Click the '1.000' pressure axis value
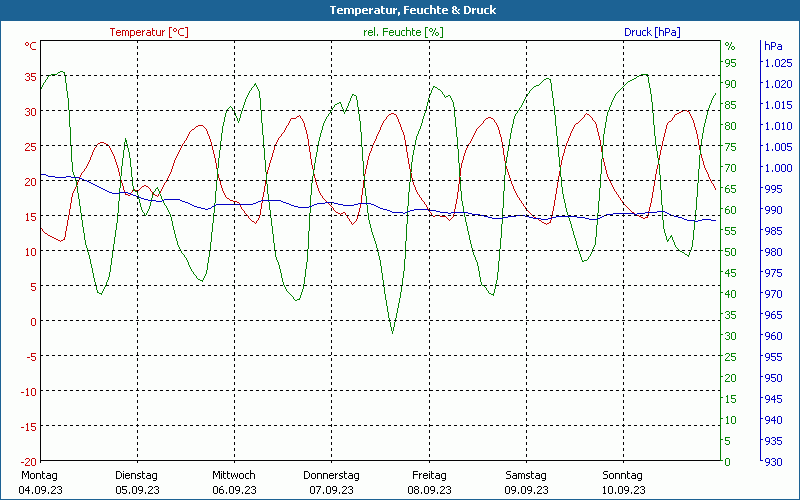Image resolution: width=800 pixels, height=500 pixels. (778, 168)
